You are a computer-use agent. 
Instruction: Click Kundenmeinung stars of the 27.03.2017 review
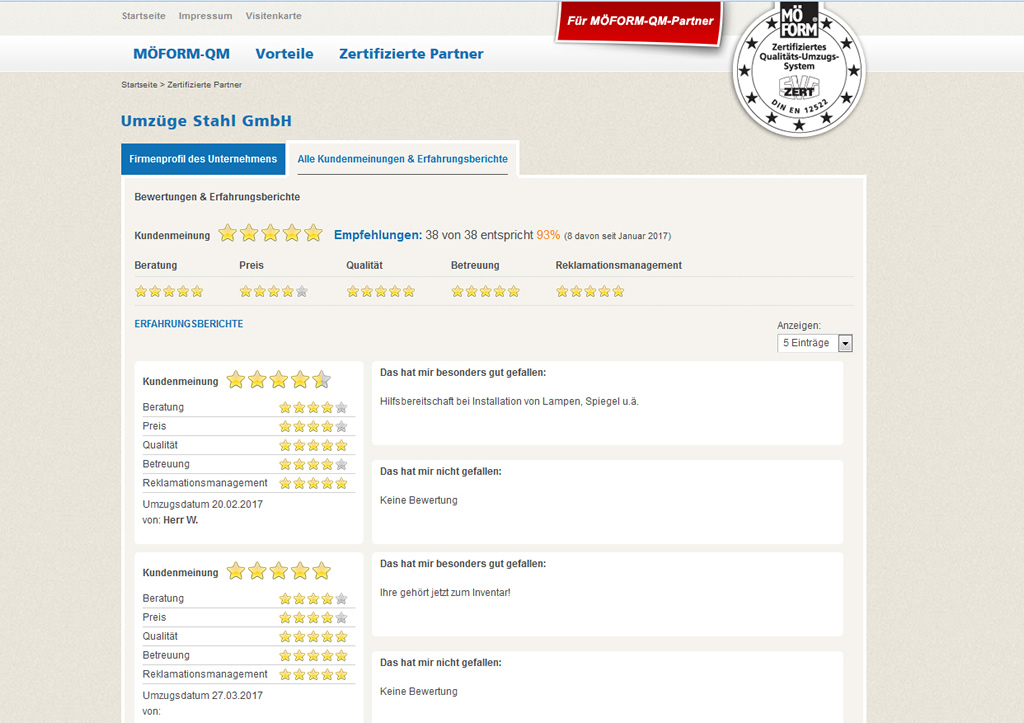click(x=279, y=571)
